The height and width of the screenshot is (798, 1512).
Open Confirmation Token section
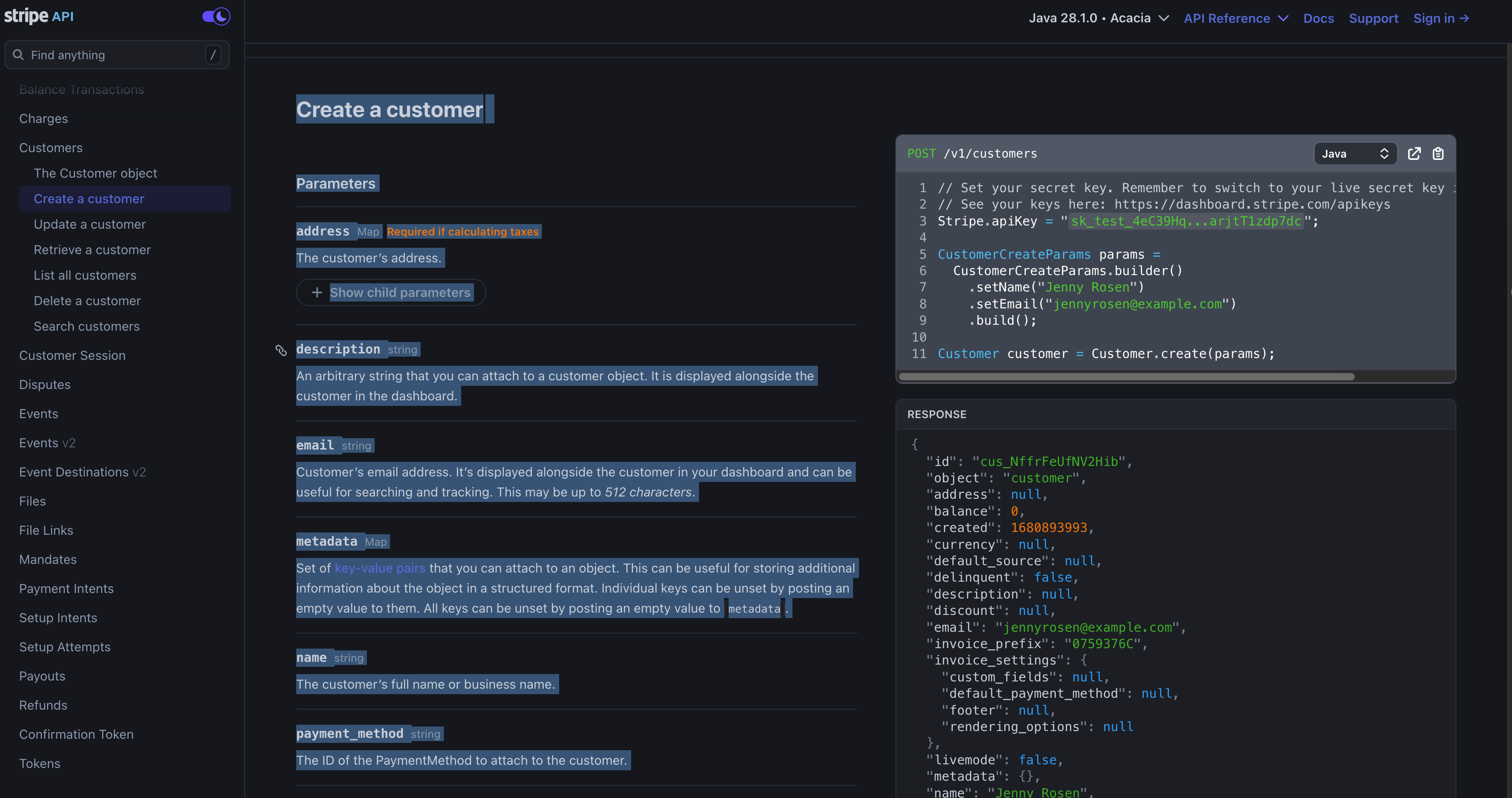coord(76,735)
